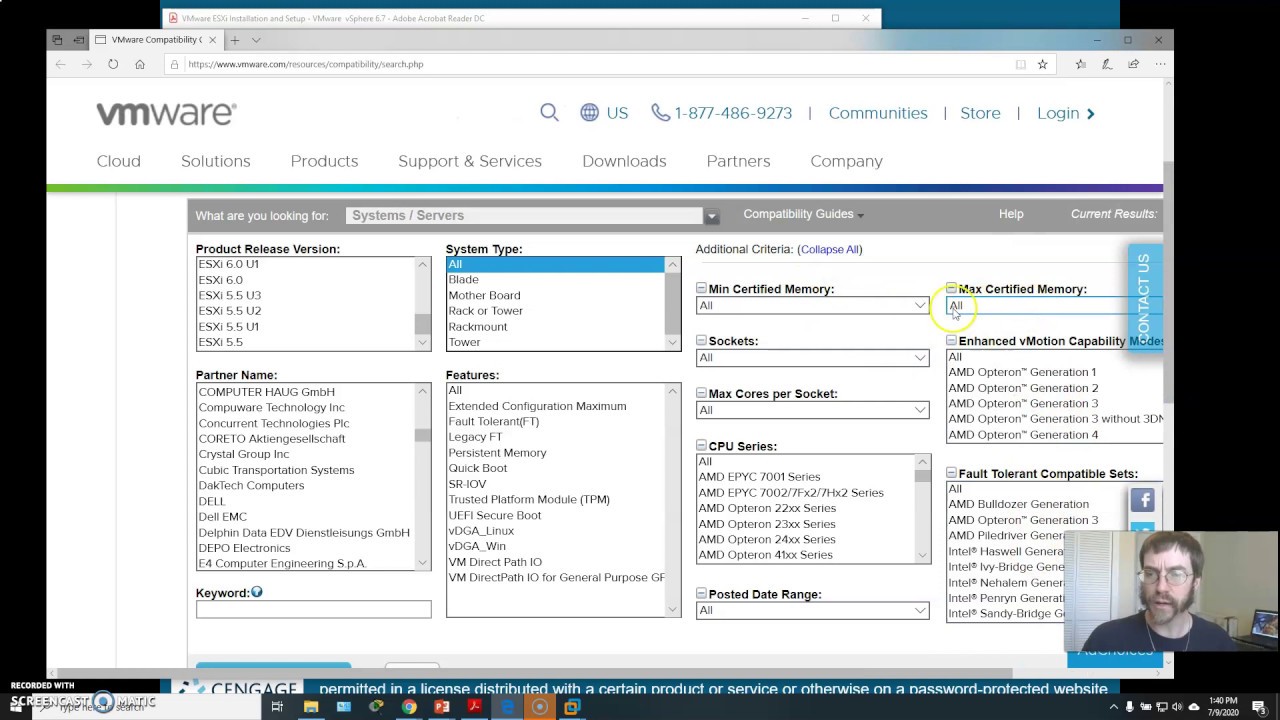1280x720 pixels.
Task: Open browser settings ellipsis menu
Action: click(1160, 64)
